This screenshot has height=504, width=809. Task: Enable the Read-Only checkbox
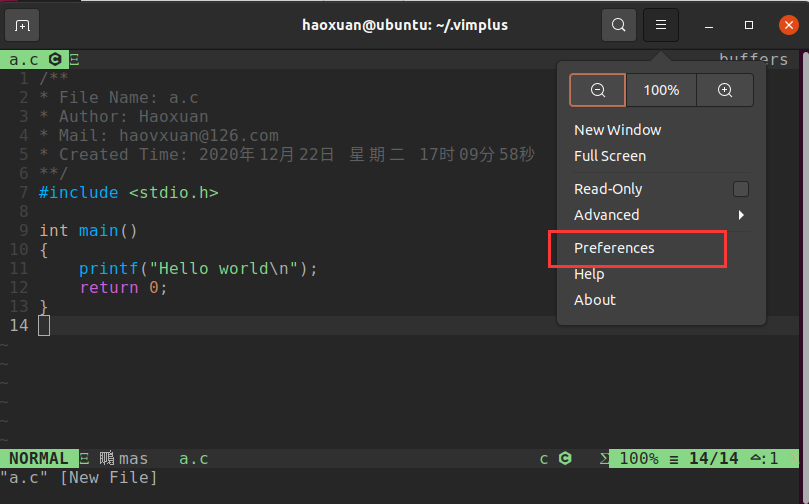pos(741,189)
